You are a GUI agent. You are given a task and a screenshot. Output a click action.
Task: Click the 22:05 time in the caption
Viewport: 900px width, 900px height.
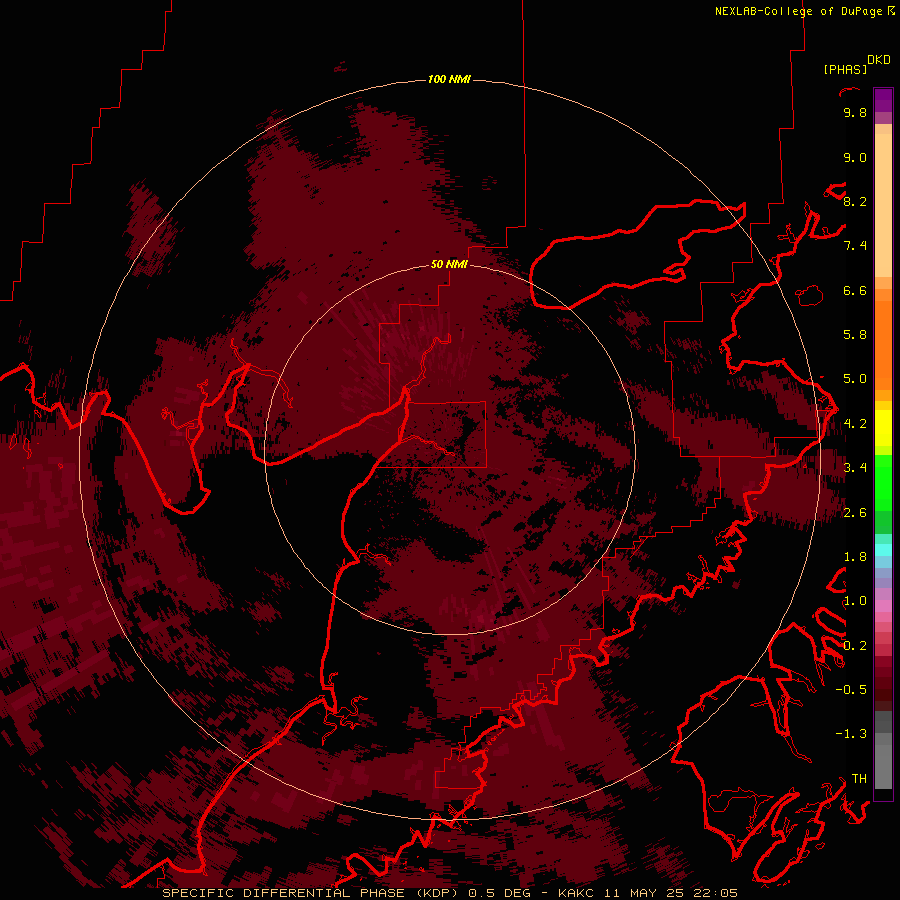[x=716, y=893]
